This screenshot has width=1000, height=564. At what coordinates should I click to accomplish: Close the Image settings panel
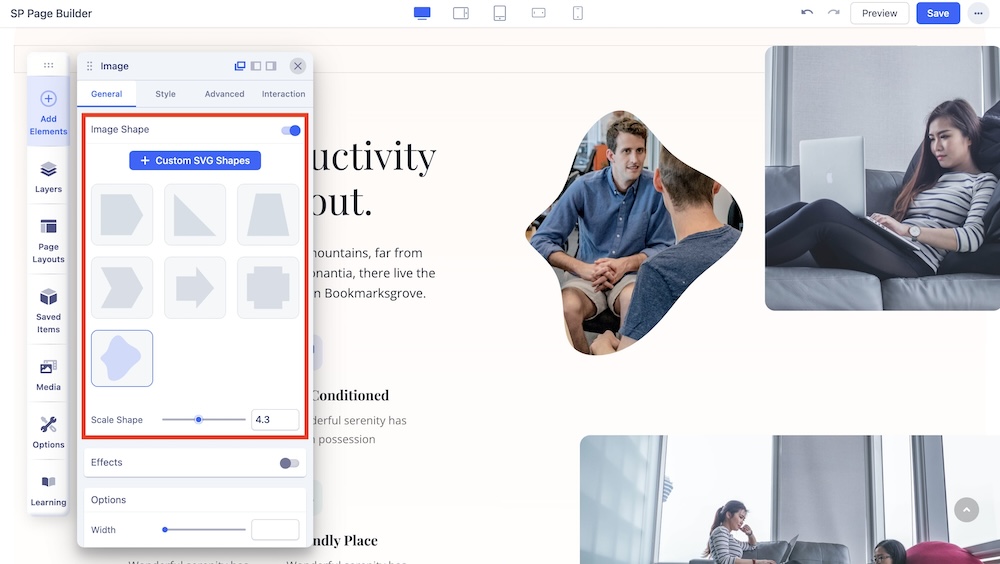click(297, 66)
